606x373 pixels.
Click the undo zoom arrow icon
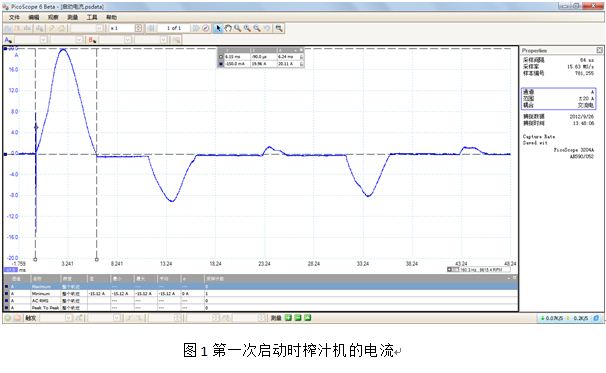point(267,28)
